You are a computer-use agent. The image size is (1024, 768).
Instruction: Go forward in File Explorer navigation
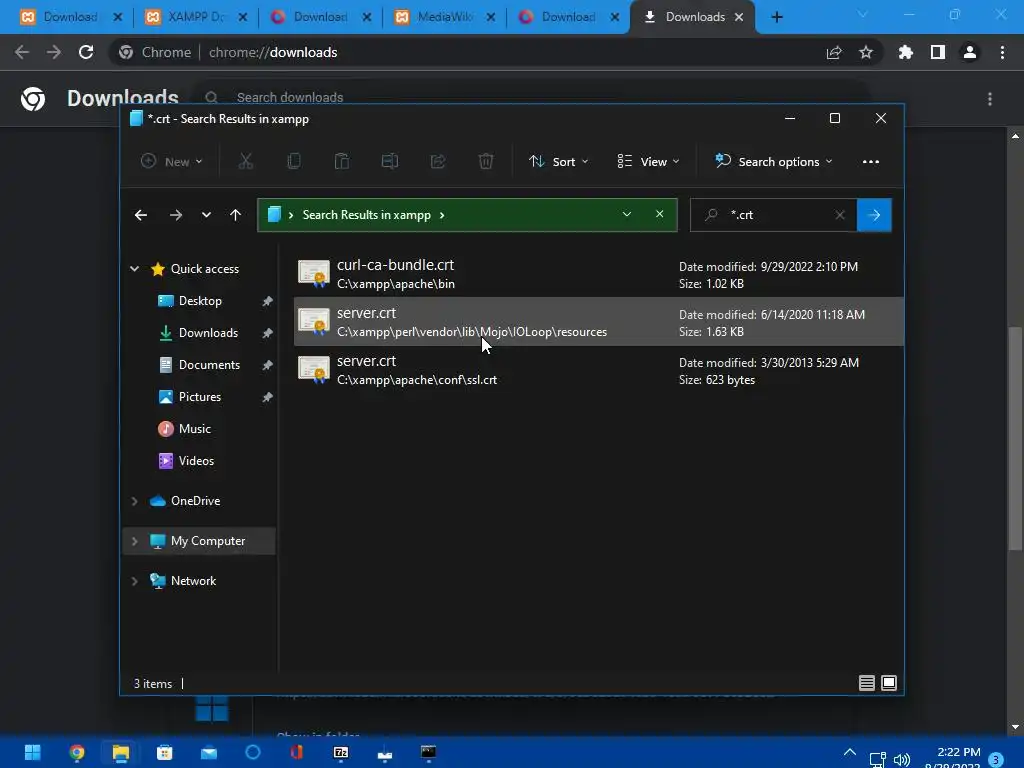176,215
